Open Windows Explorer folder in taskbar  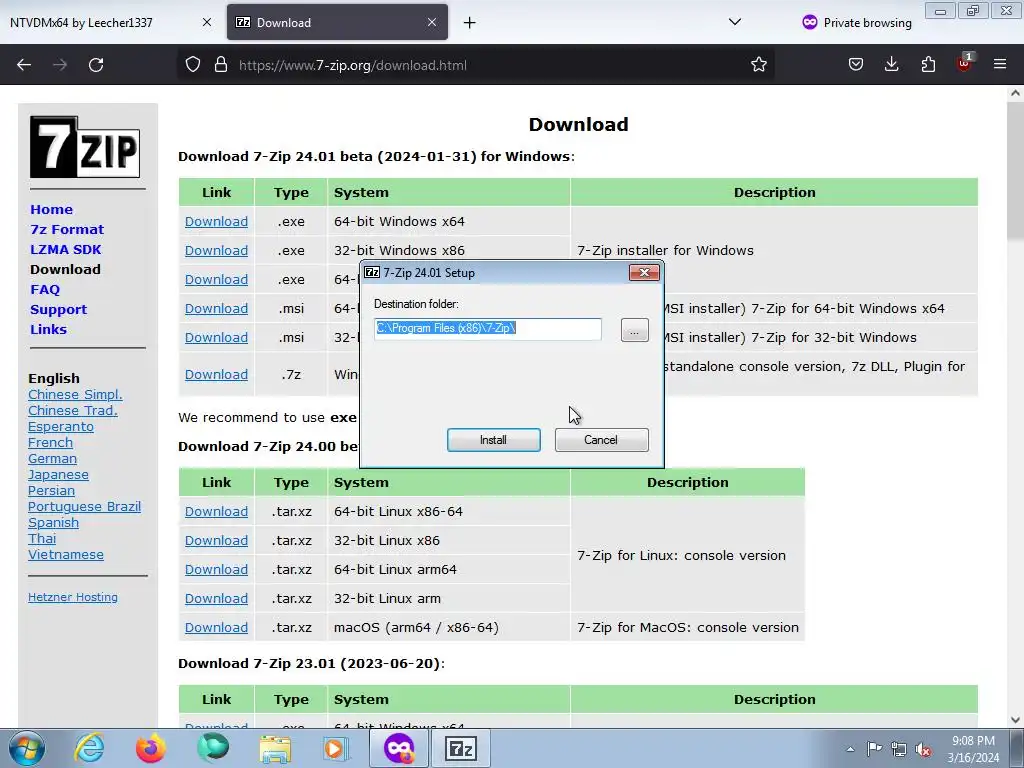pyautogui.click(x=275, y=748)
